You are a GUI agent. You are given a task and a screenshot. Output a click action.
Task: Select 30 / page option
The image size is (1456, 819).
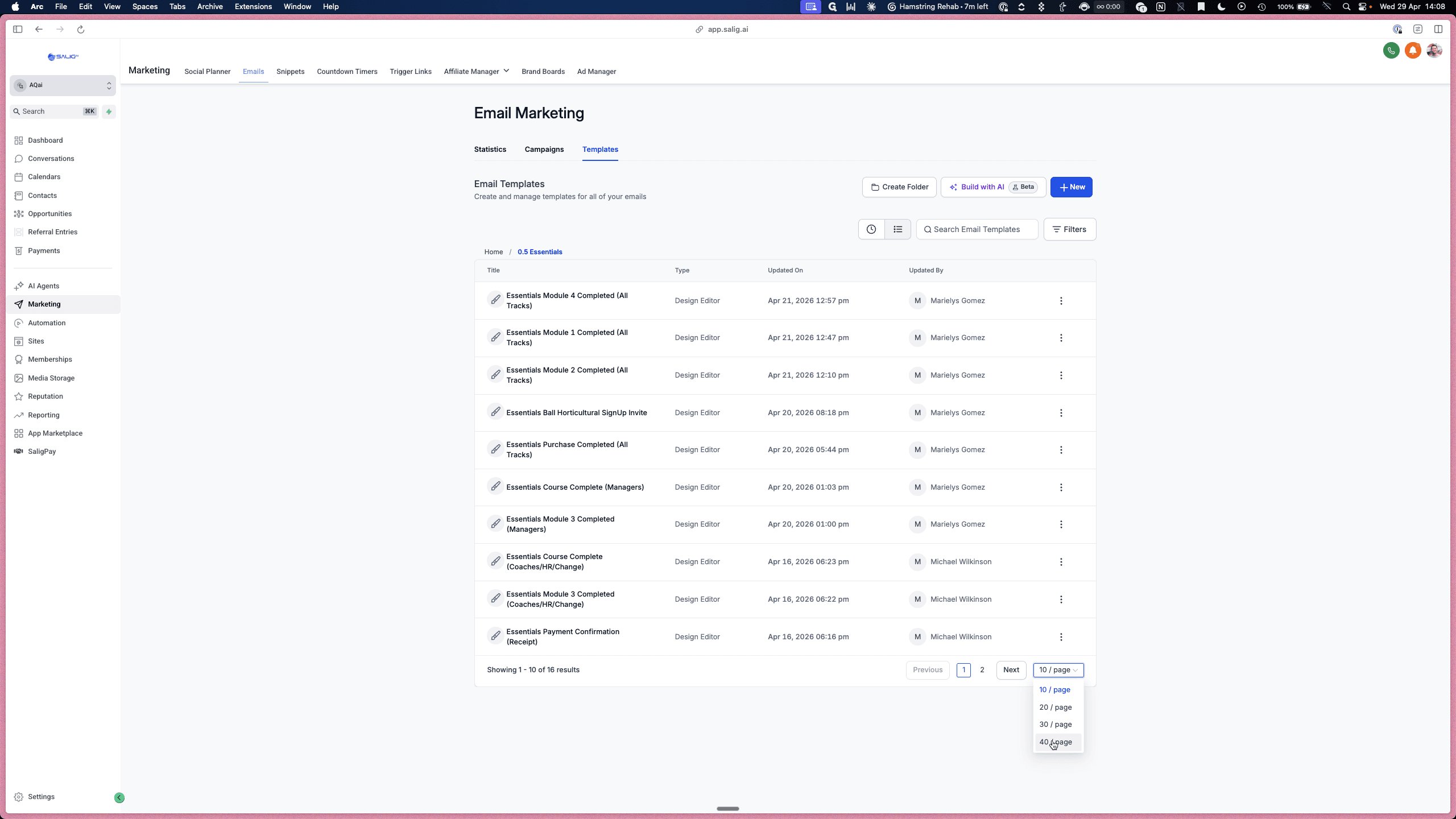1058,724
